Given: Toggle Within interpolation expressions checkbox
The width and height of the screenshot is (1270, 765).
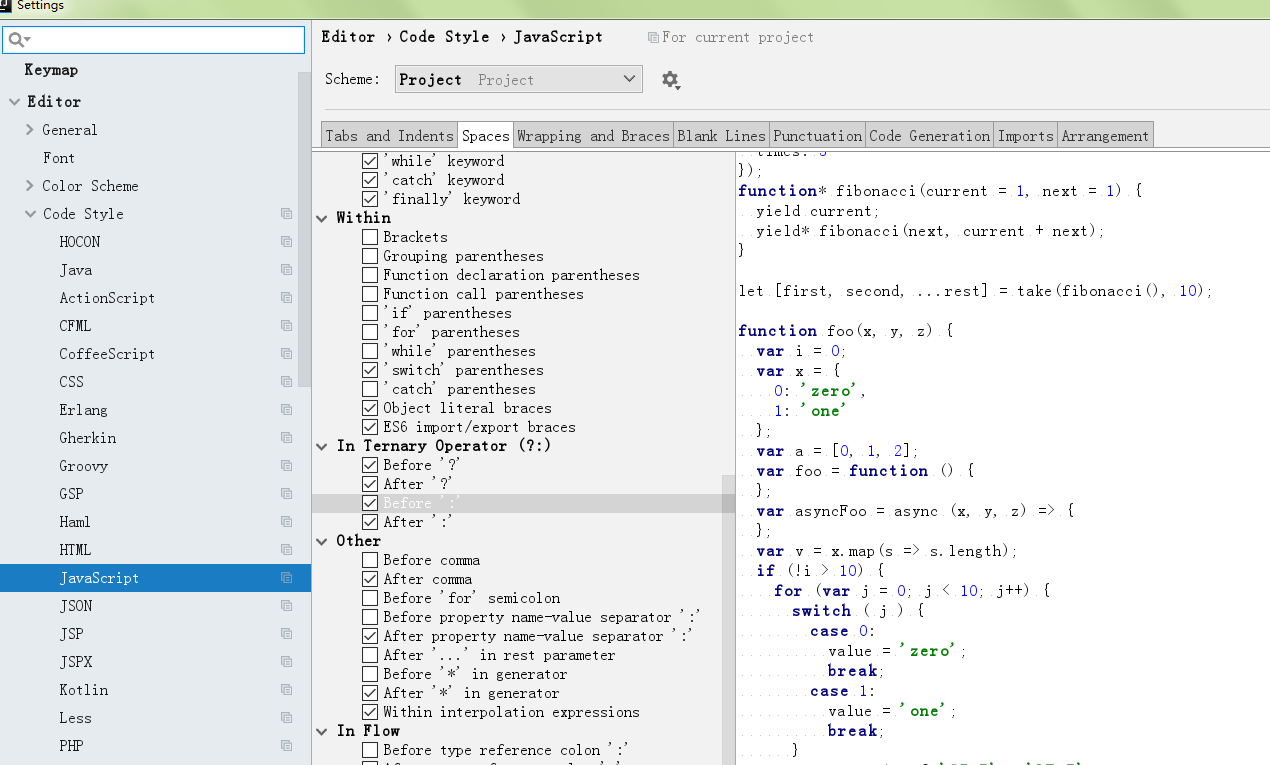Looking at the screenshot, I should [370, 712].
